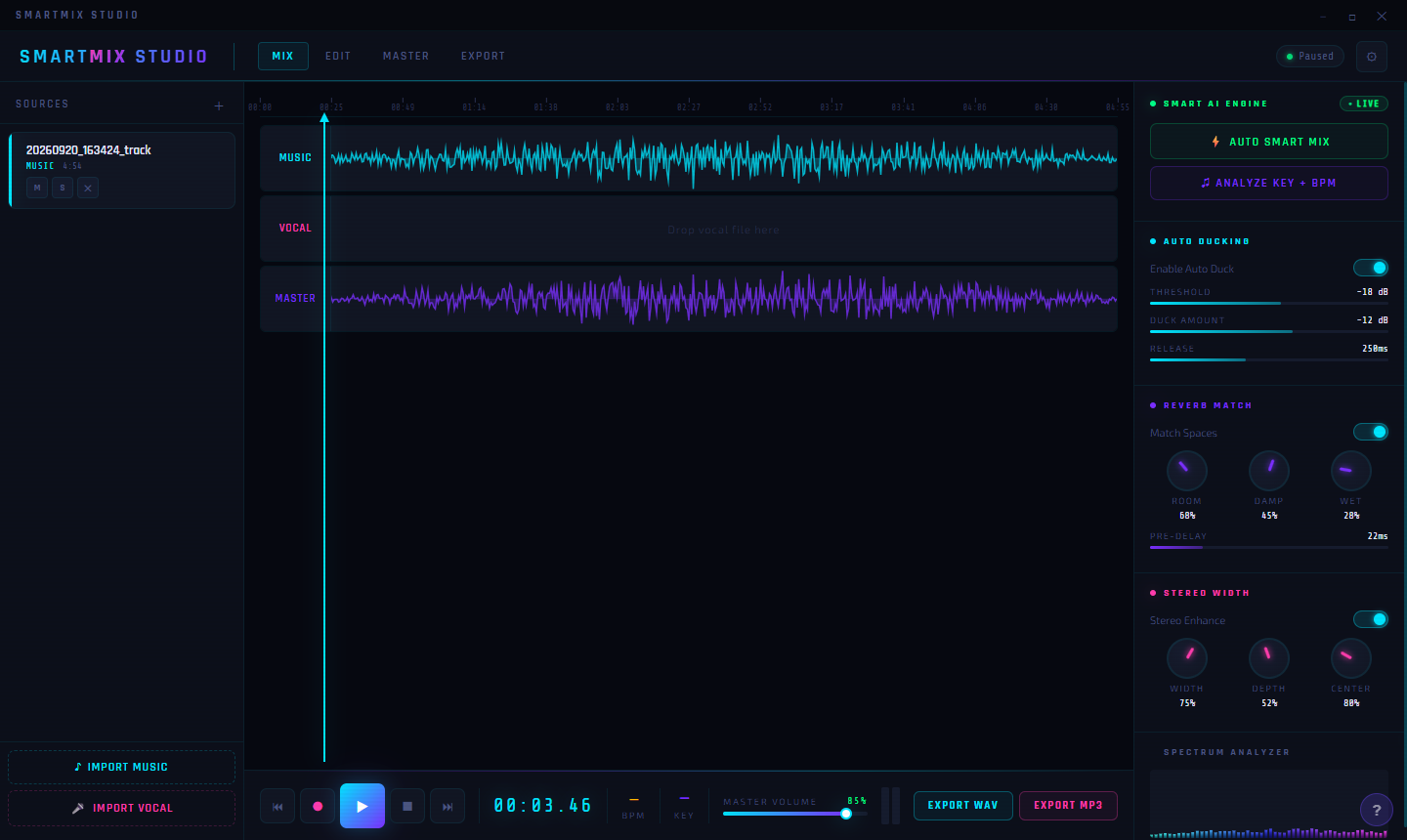Image resolution: width=1407 pixels, height=840 pixels.
Task: Click the LIVE engine badge
Action: pyautogui.click(x=1364, y=104)
